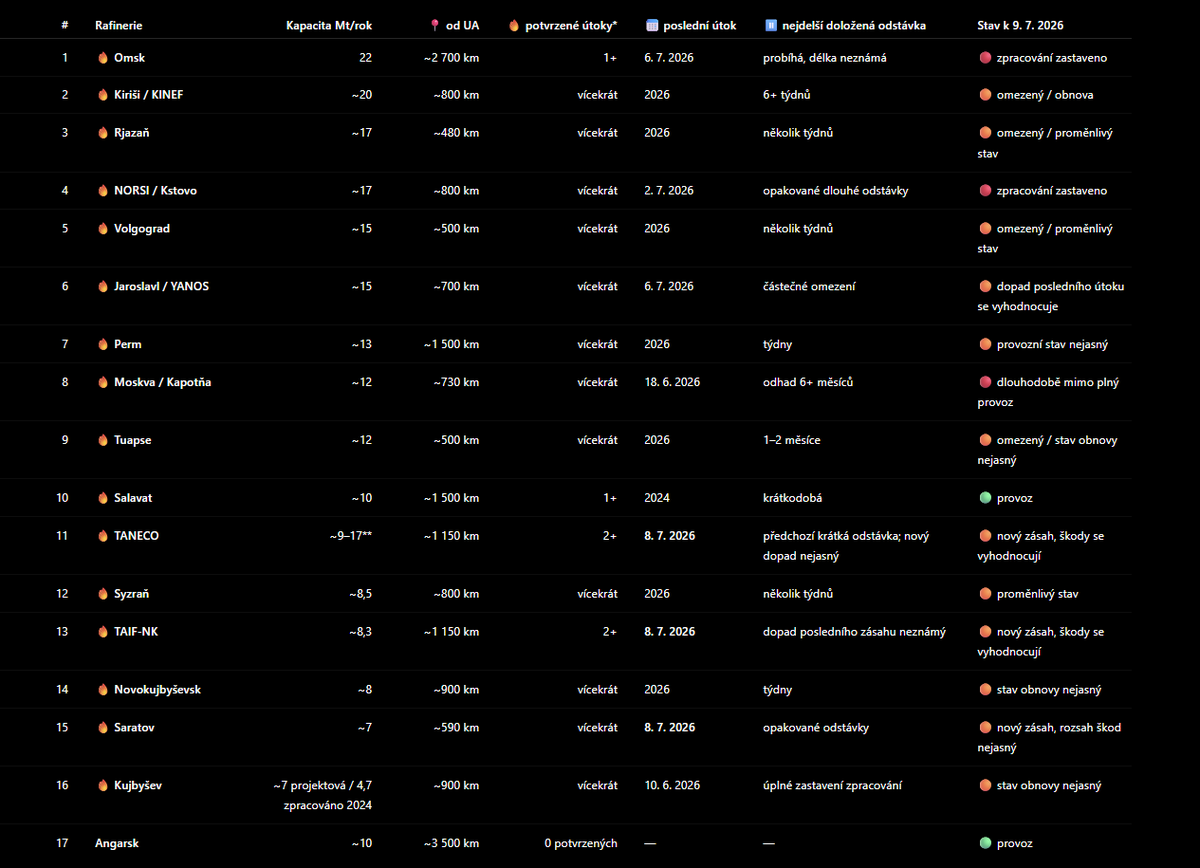Click the calendar icon in poslední útok header

[652, 25]
